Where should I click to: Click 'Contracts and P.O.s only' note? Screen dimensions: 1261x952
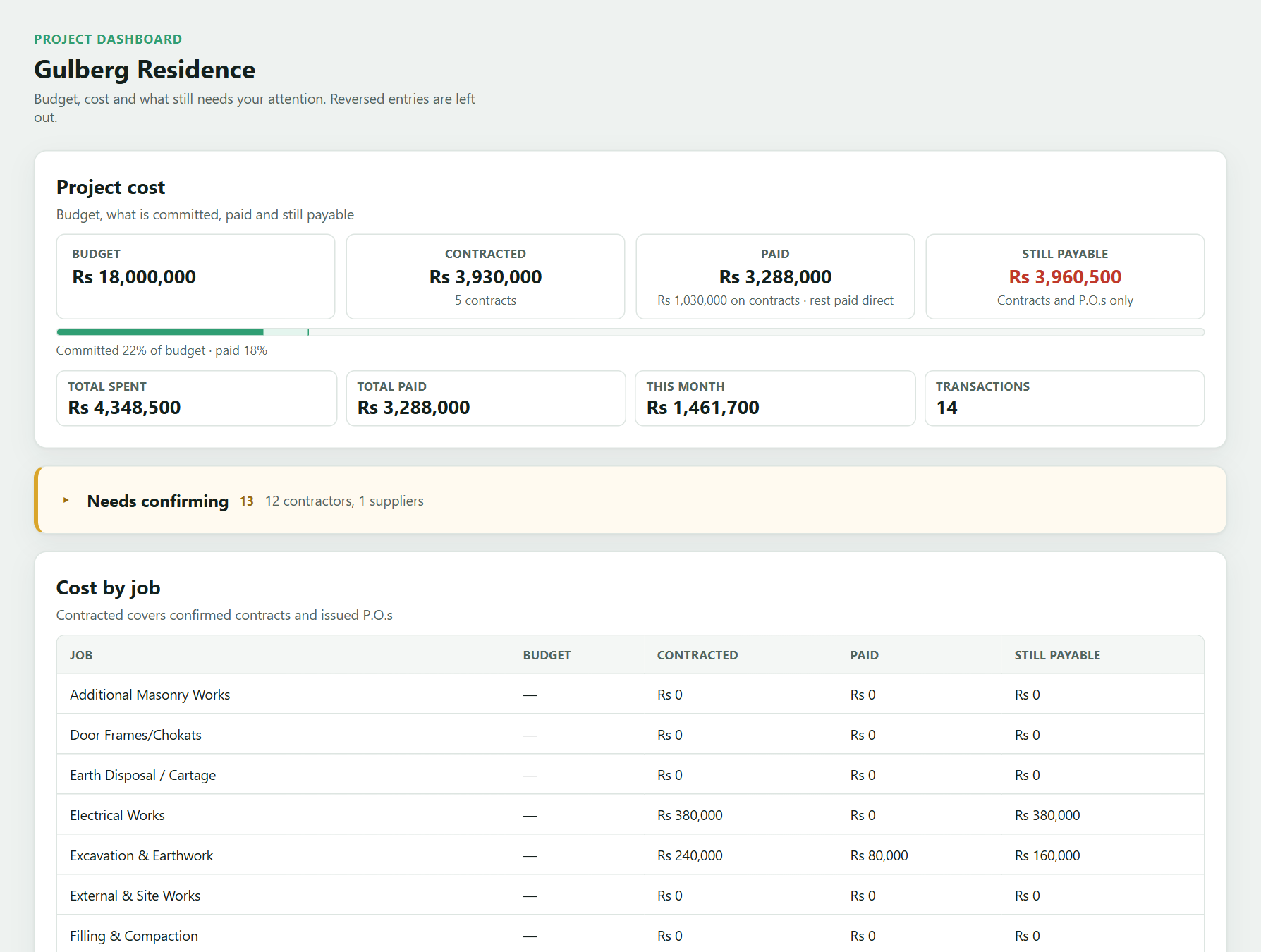click(1065, 300)
